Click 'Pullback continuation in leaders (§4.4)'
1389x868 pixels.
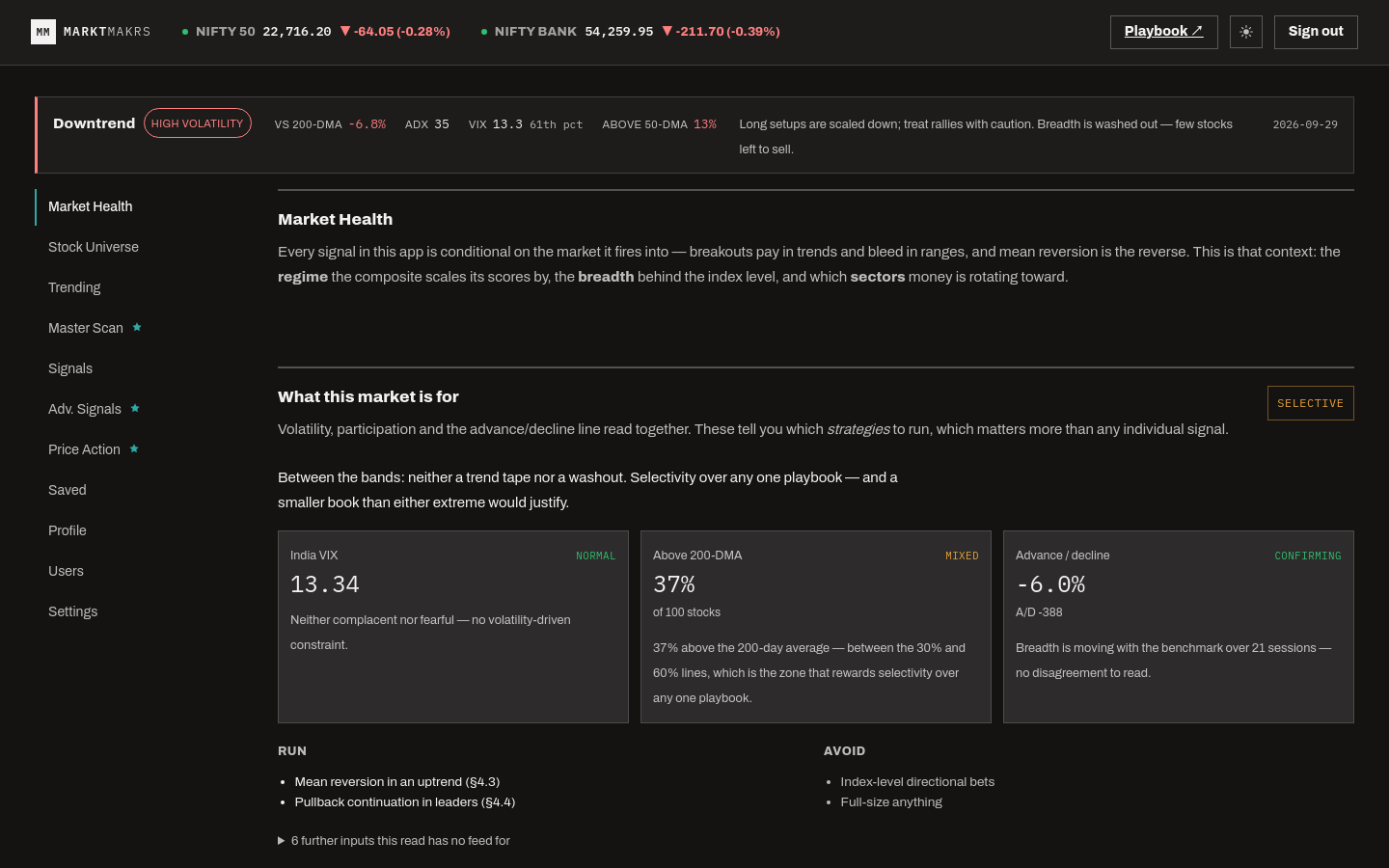coord(405,802)
